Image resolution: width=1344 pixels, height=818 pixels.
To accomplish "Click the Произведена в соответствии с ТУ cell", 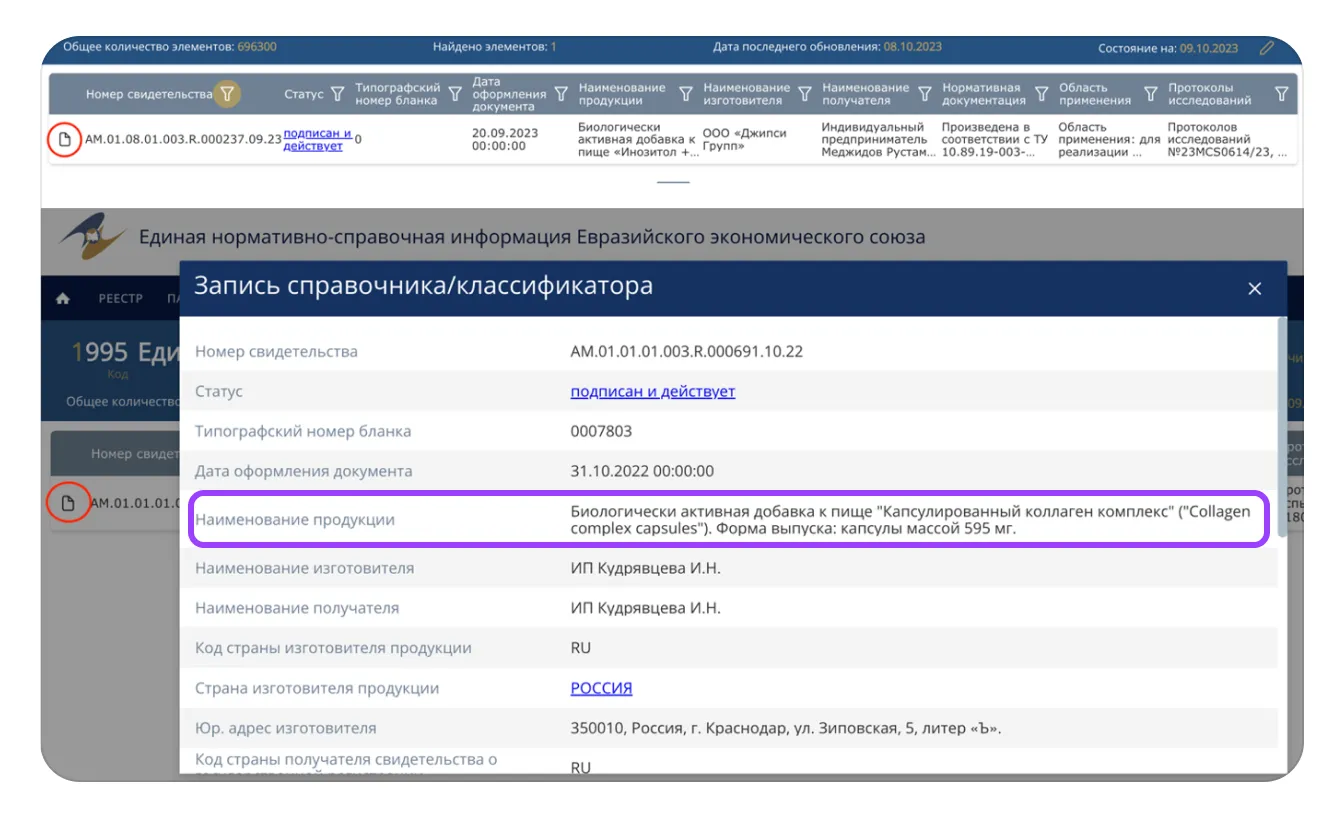I will 995,140.
